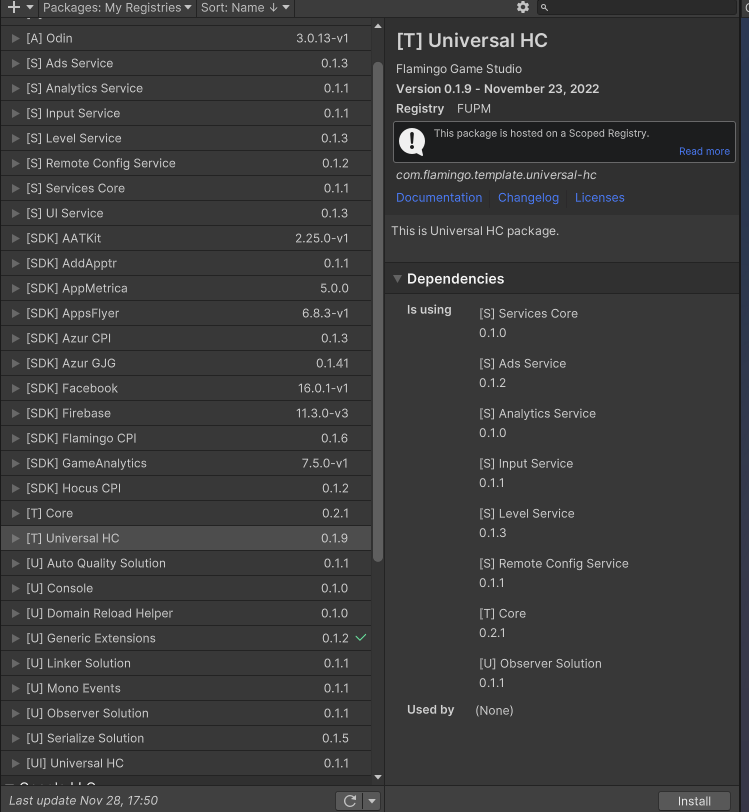Click FUPM registry name

pyautogui.click(x=473, y=109)
